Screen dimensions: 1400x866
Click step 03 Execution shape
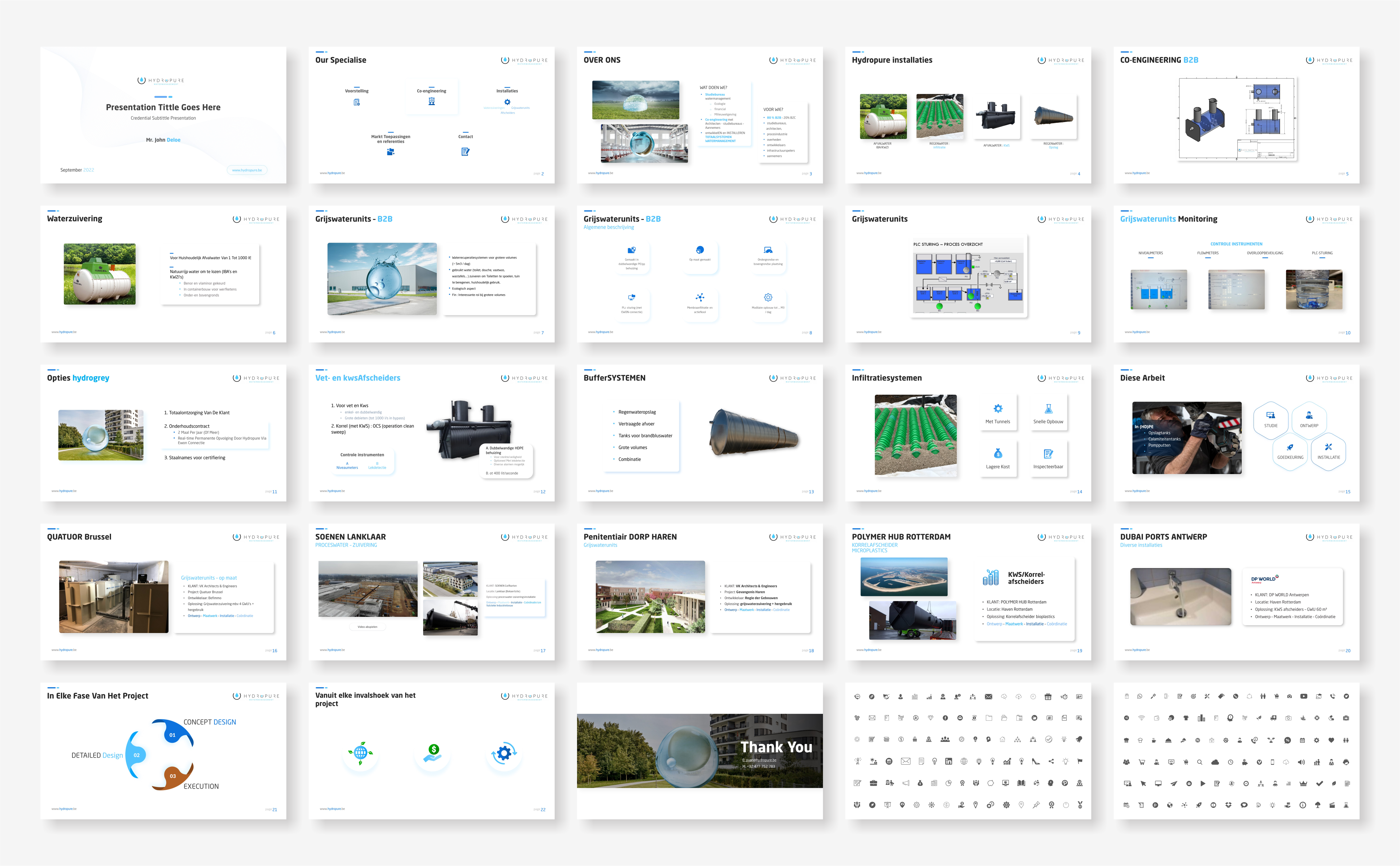[172, 776]
